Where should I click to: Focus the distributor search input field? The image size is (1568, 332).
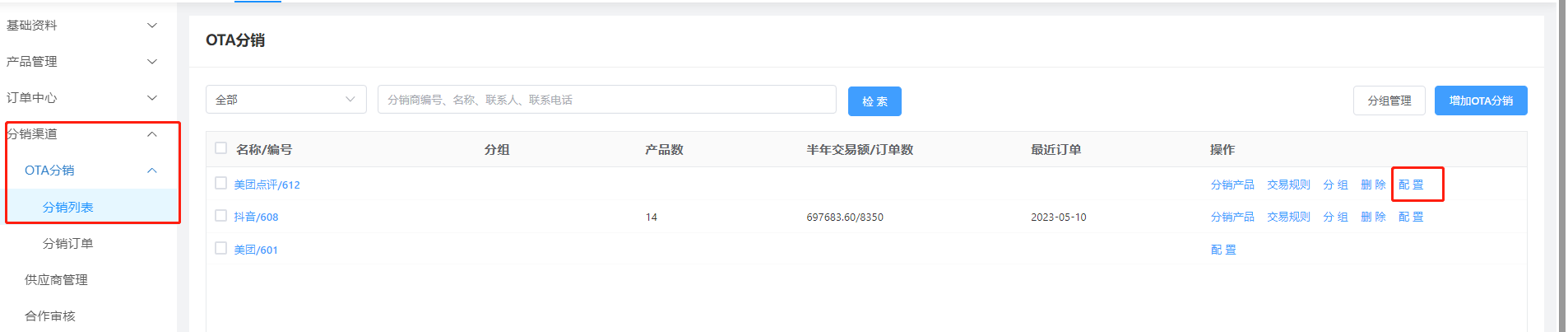click(606, 100)
